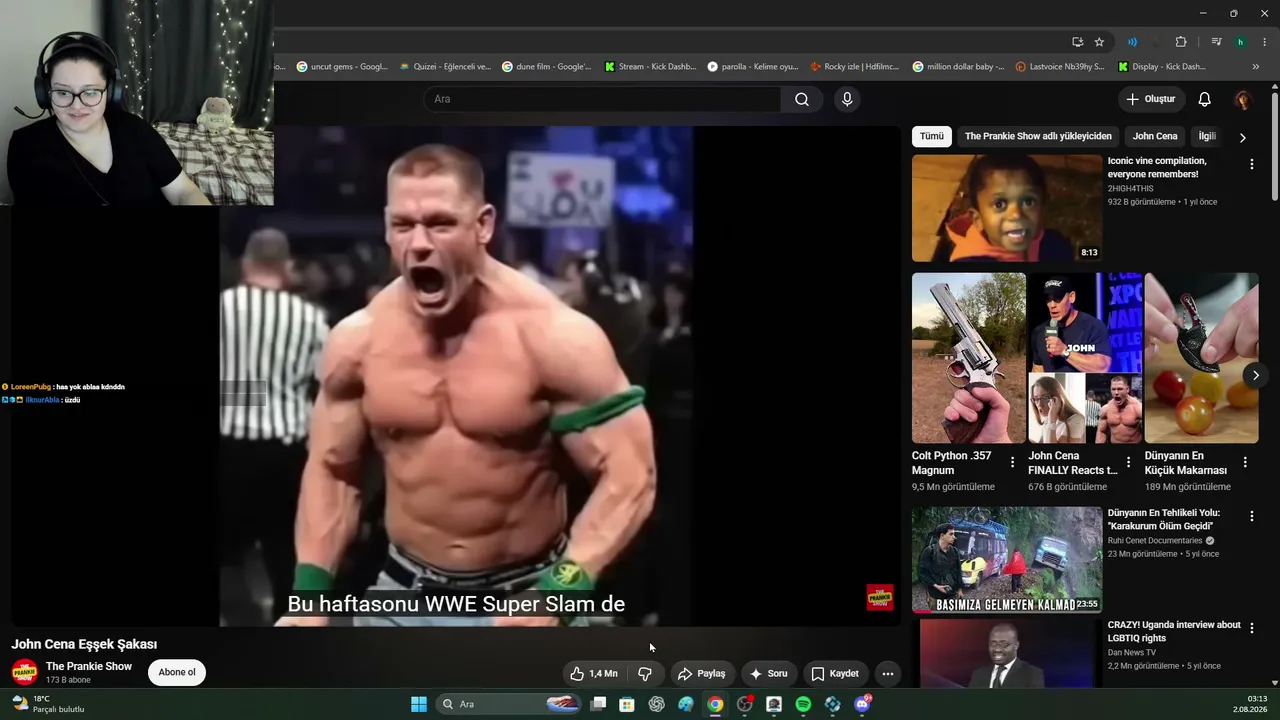Open Microsoft Store from the taskbar

pyautogui.click(x=627, y=704)
